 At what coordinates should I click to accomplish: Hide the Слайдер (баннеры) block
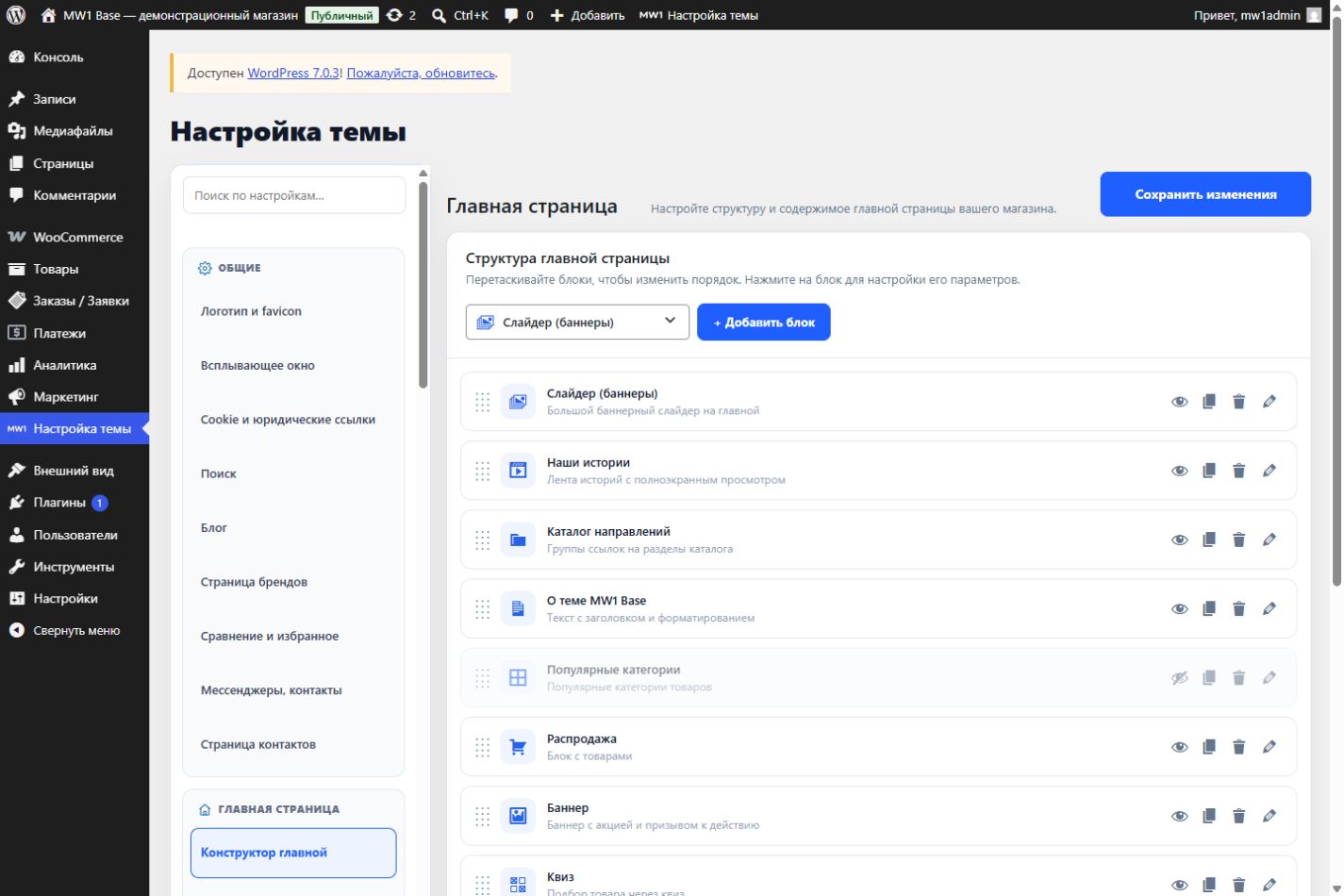pos(1179,402)
